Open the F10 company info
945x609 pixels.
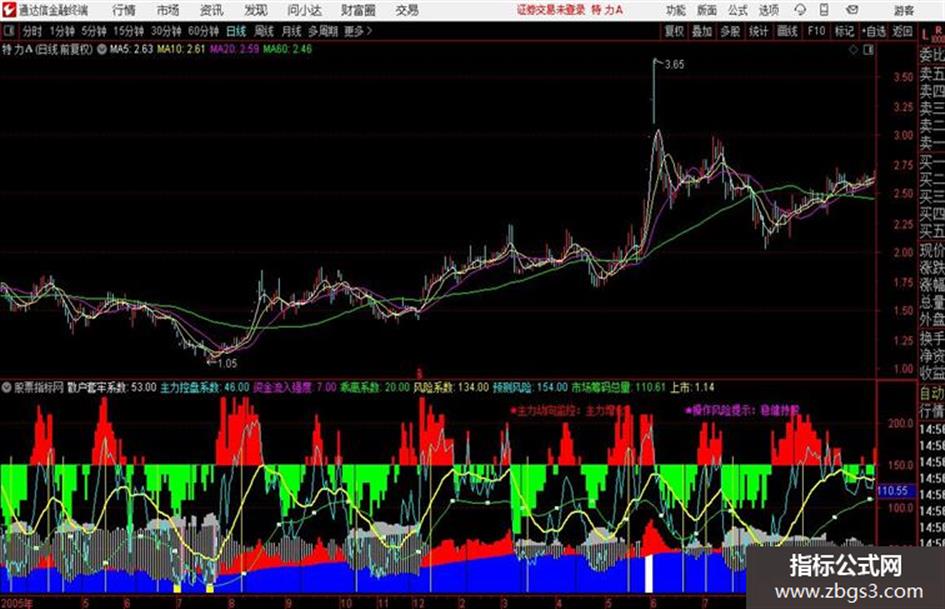816,31
